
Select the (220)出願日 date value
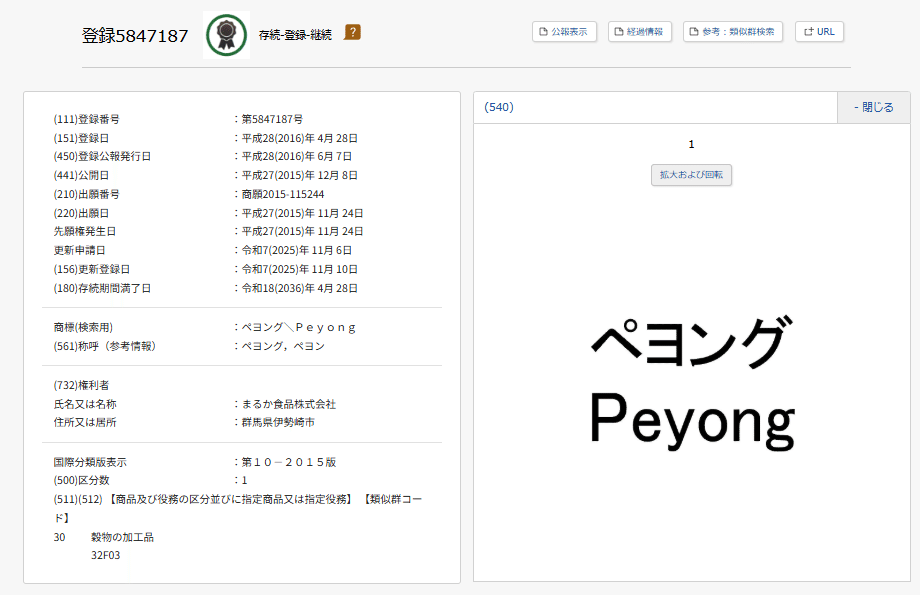[x=302, y=214]
